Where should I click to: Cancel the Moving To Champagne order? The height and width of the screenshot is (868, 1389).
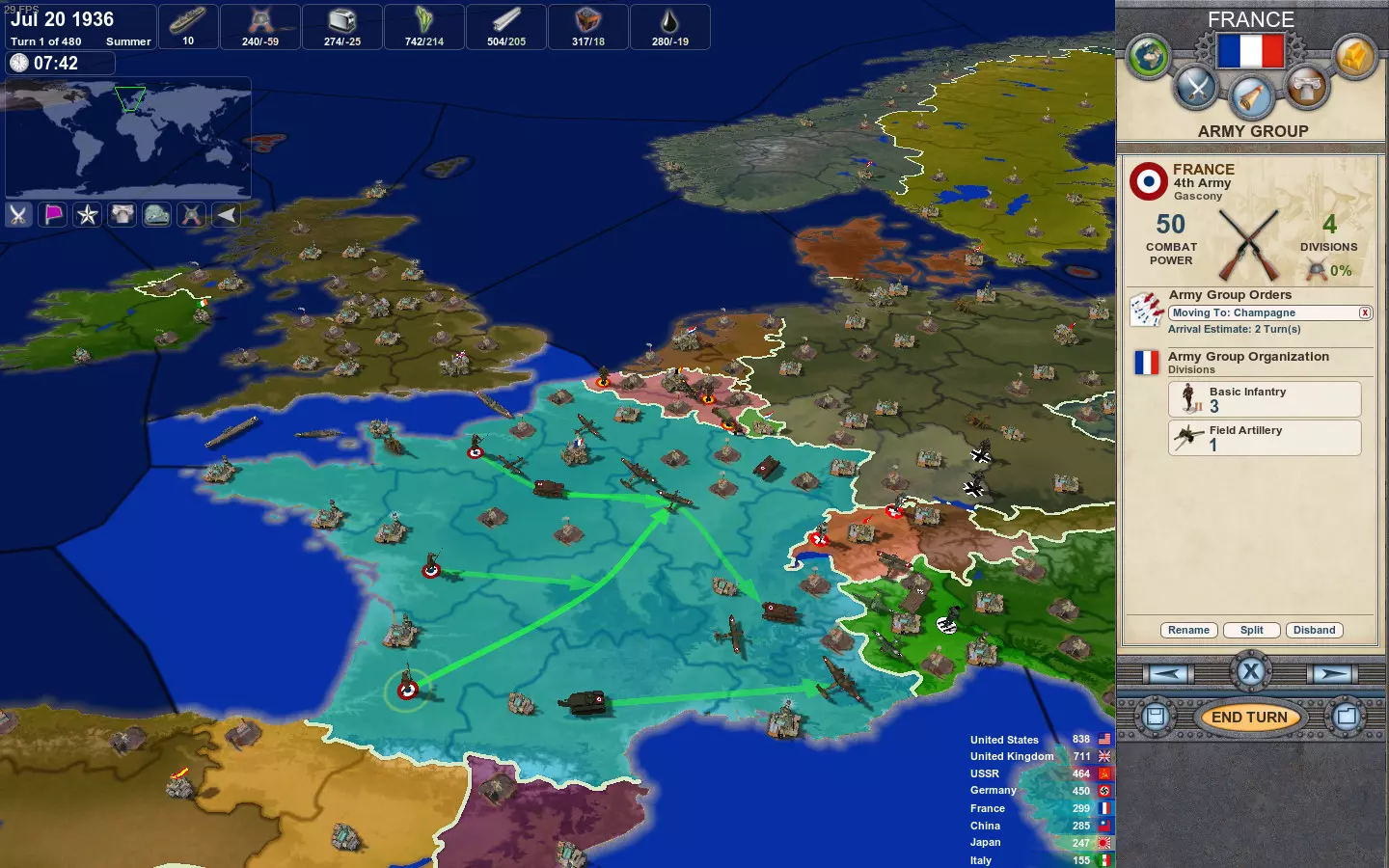click(1365, 312)
